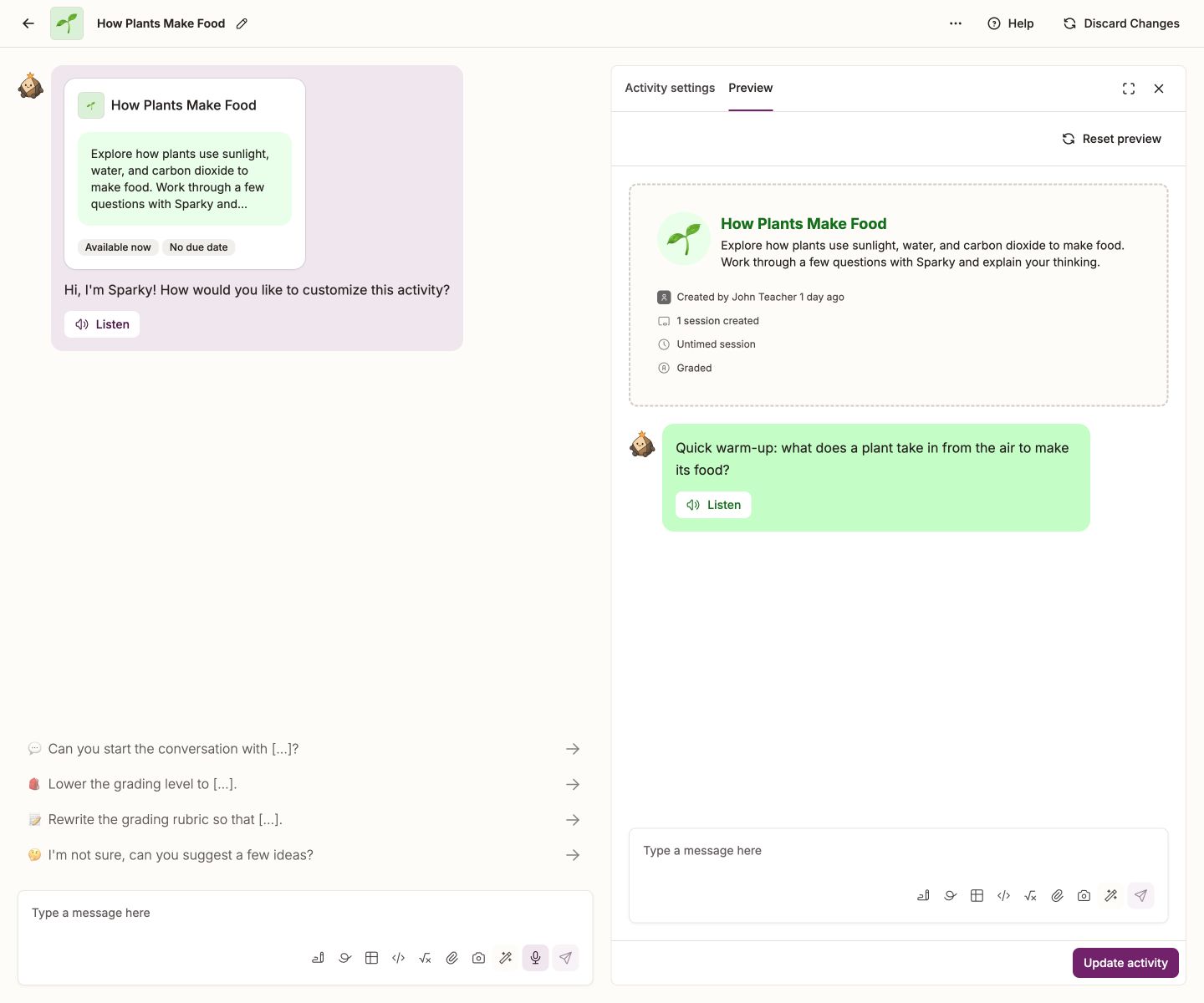Listen to Sparky's greeting in left chat
The height and width of the screenshot is (1003, 1204).
(x=102, y=324)
